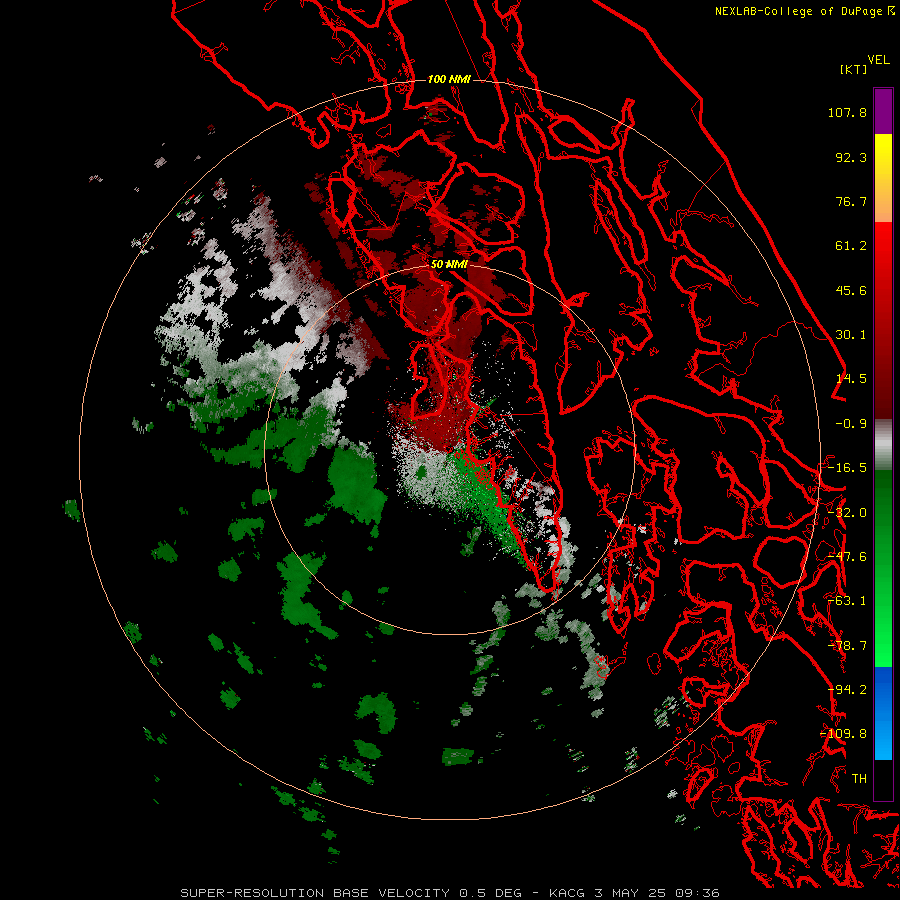The width and height of the screenshot is (900, 900).
Task: Click the -32.0 legend value
Action: click(x=847, y=513)
